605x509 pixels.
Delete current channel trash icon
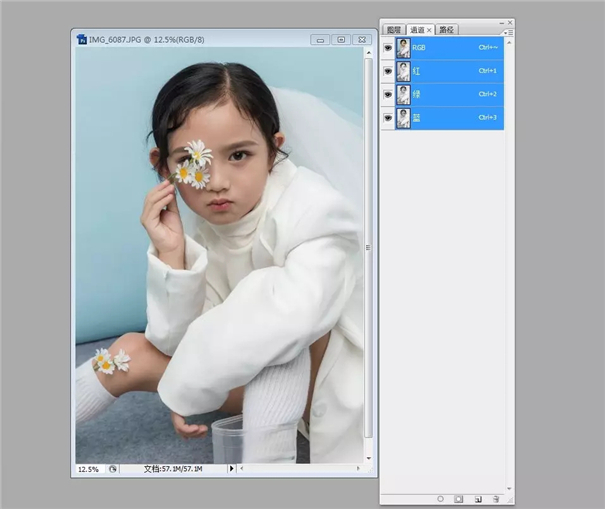click(x=496, y=499)
